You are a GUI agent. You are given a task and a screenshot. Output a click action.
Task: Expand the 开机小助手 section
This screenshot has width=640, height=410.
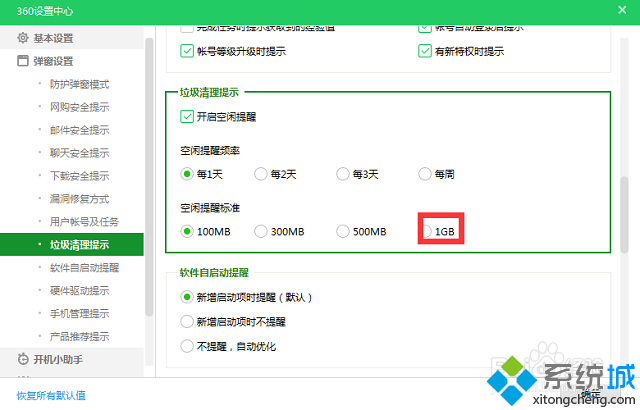[60, 359]
